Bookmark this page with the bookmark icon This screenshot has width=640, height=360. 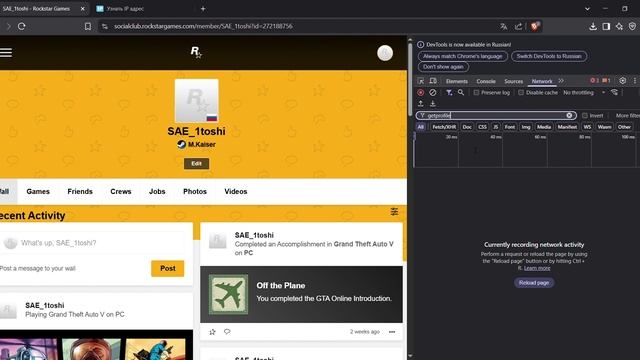pos(88,26)
